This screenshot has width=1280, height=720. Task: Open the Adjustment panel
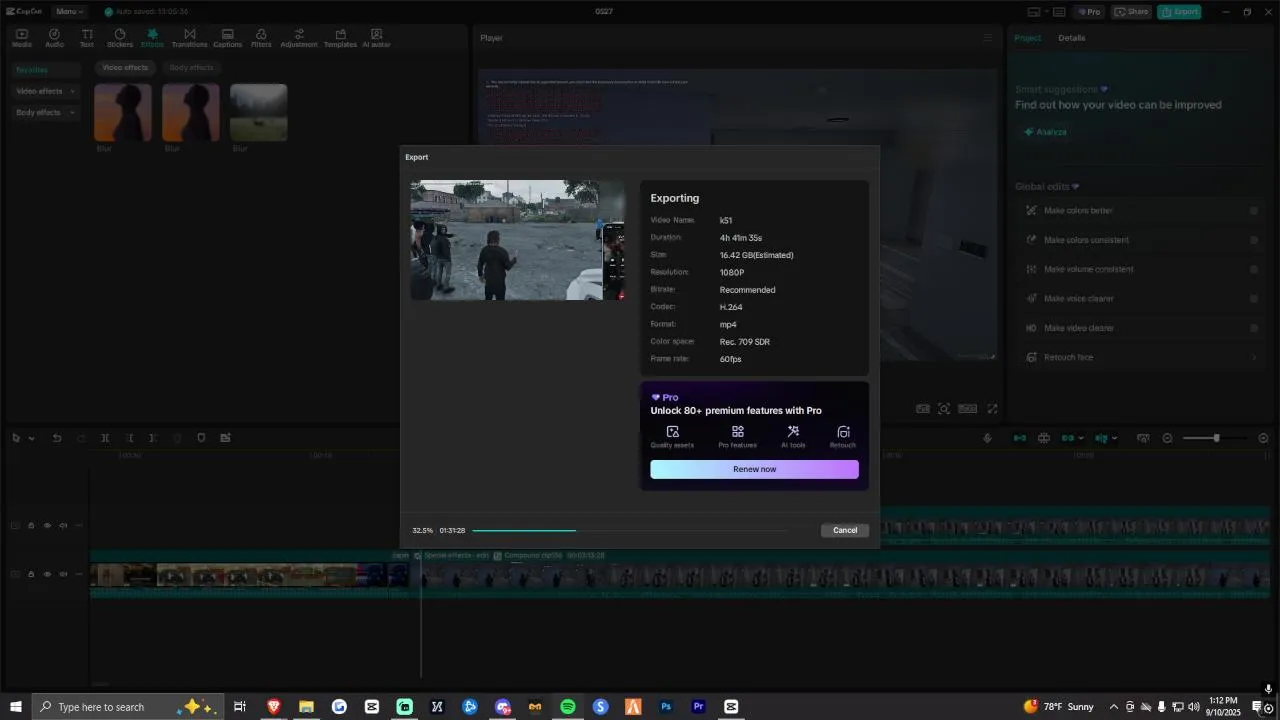coord(299,38)
